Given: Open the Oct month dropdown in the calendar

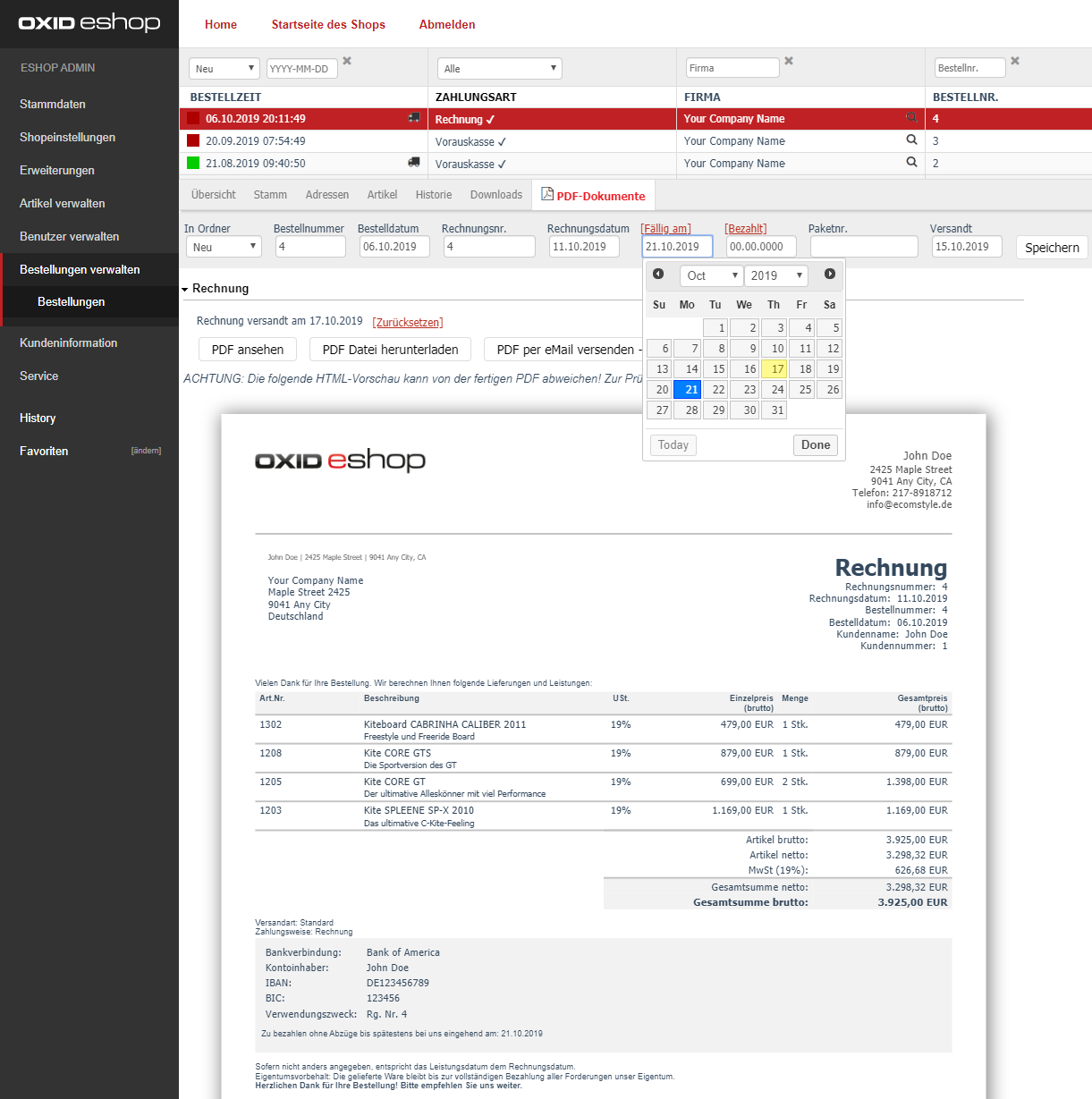Looking at the screenshot, I should coord(712,275).
